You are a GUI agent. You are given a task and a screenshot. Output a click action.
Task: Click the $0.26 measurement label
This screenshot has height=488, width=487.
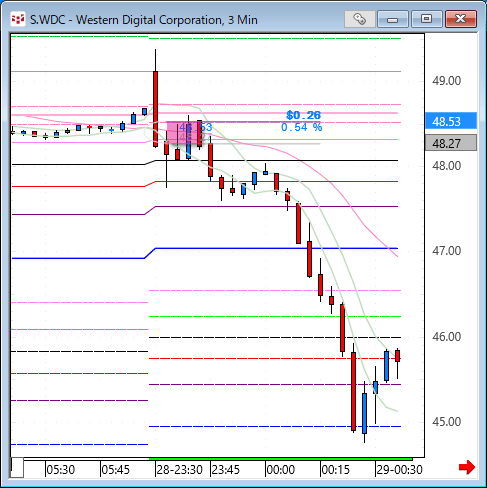click(x=303, y=115)
